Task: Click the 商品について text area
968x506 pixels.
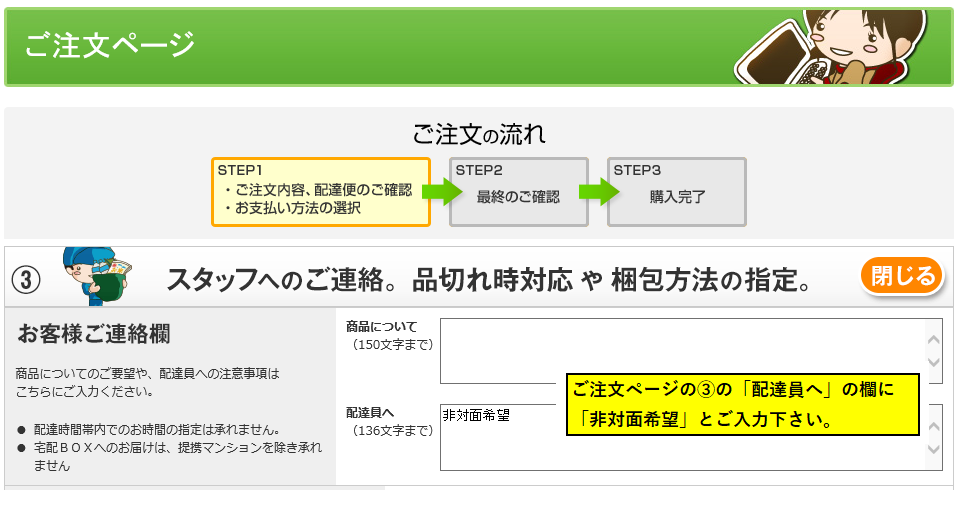Action: tap(690, 350)
